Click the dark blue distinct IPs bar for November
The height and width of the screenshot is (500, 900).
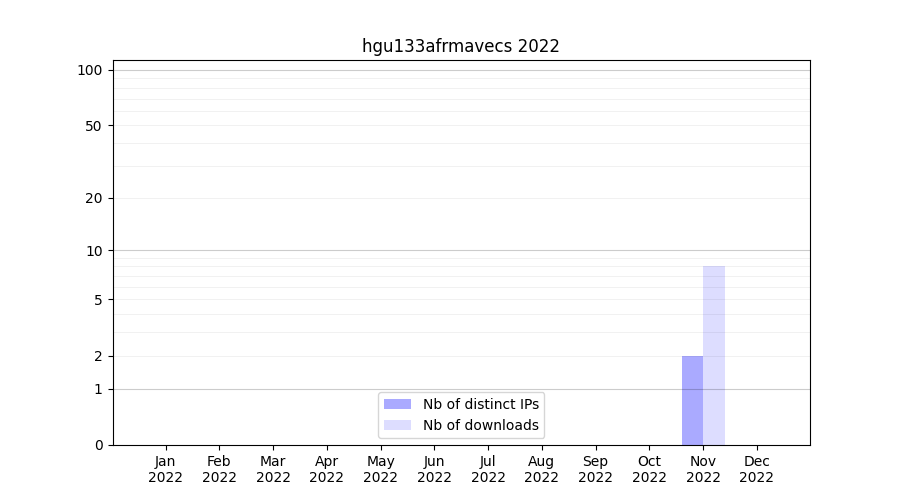[692, 400]
